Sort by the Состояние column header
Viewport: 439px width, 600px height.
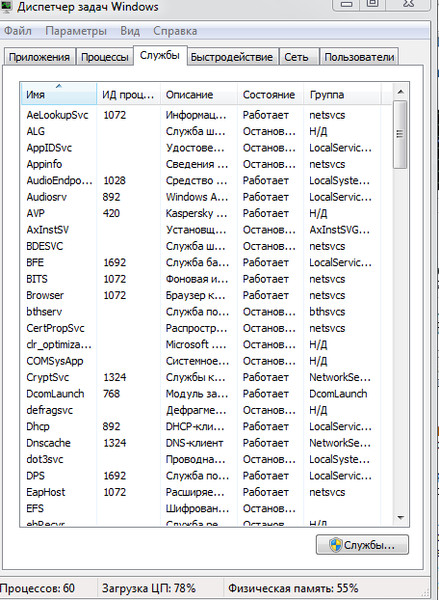click(x=271, y=95)
